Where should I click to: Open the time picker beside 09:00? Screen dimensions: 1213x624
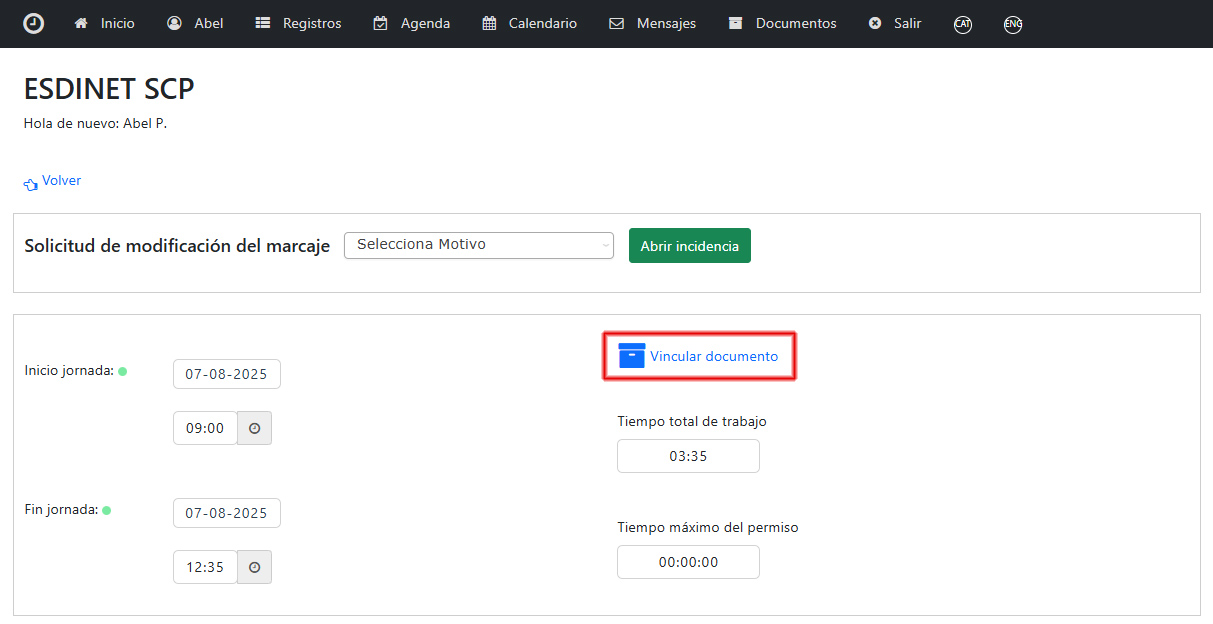(255, 428)
